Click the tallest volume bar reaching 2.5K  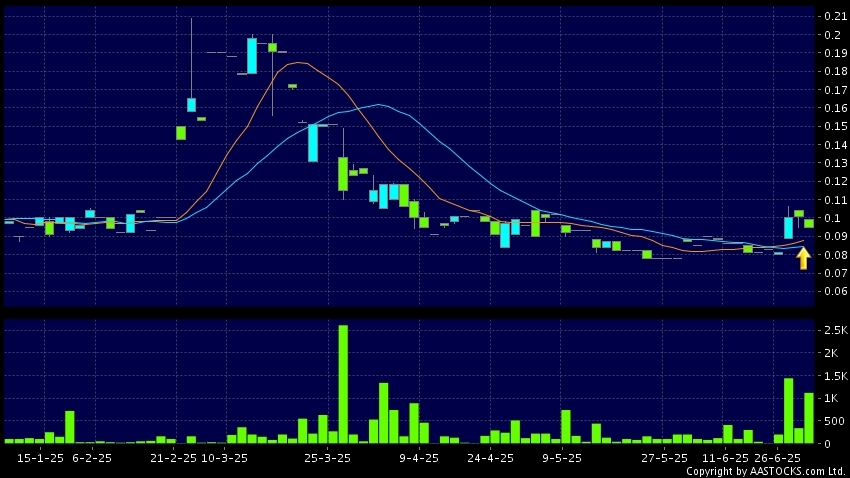coord(343,384)
